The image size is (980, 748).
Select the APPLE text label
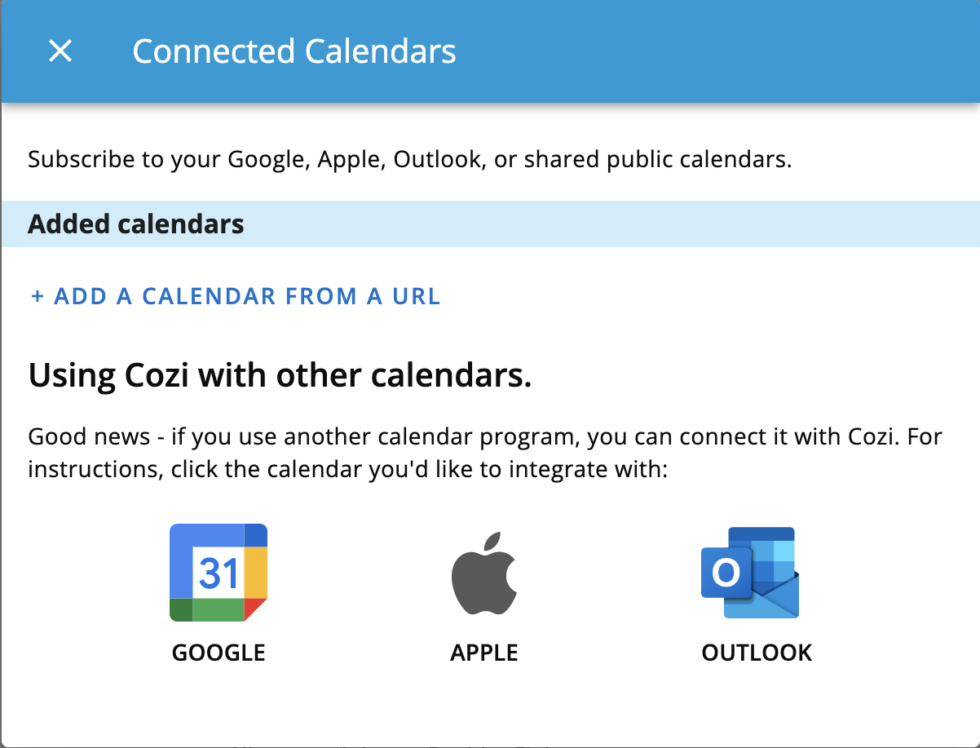click(484, 653)
